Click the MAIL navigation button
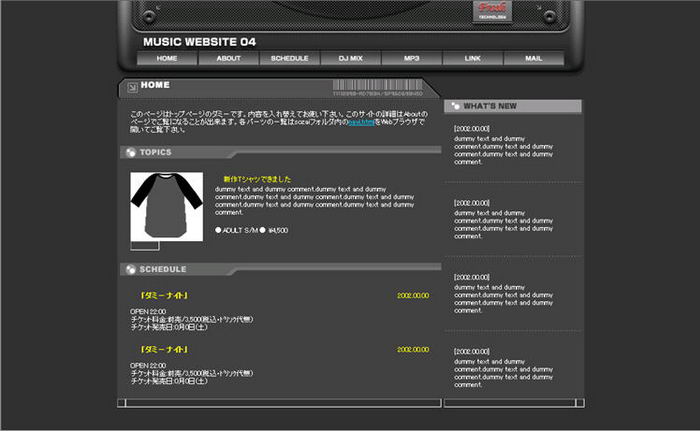This screenshot has width=700, height=431. (x=533, y=59)
